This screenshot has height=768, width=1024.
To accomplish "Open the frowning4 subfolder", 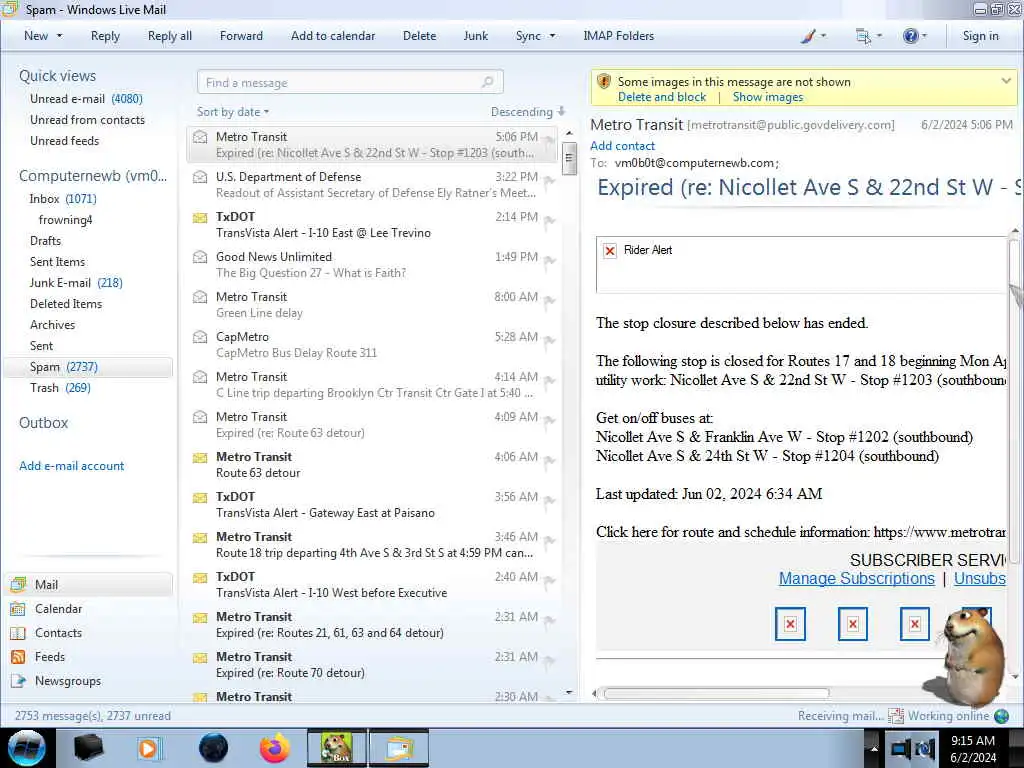I will pos(65,219).
